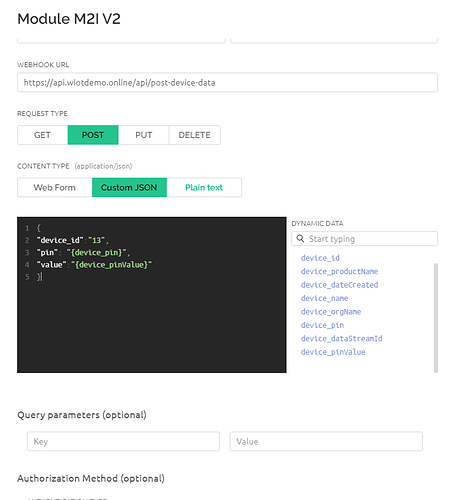
Task: Insert device_orgName dynamic data
Action: pos(331,312)
